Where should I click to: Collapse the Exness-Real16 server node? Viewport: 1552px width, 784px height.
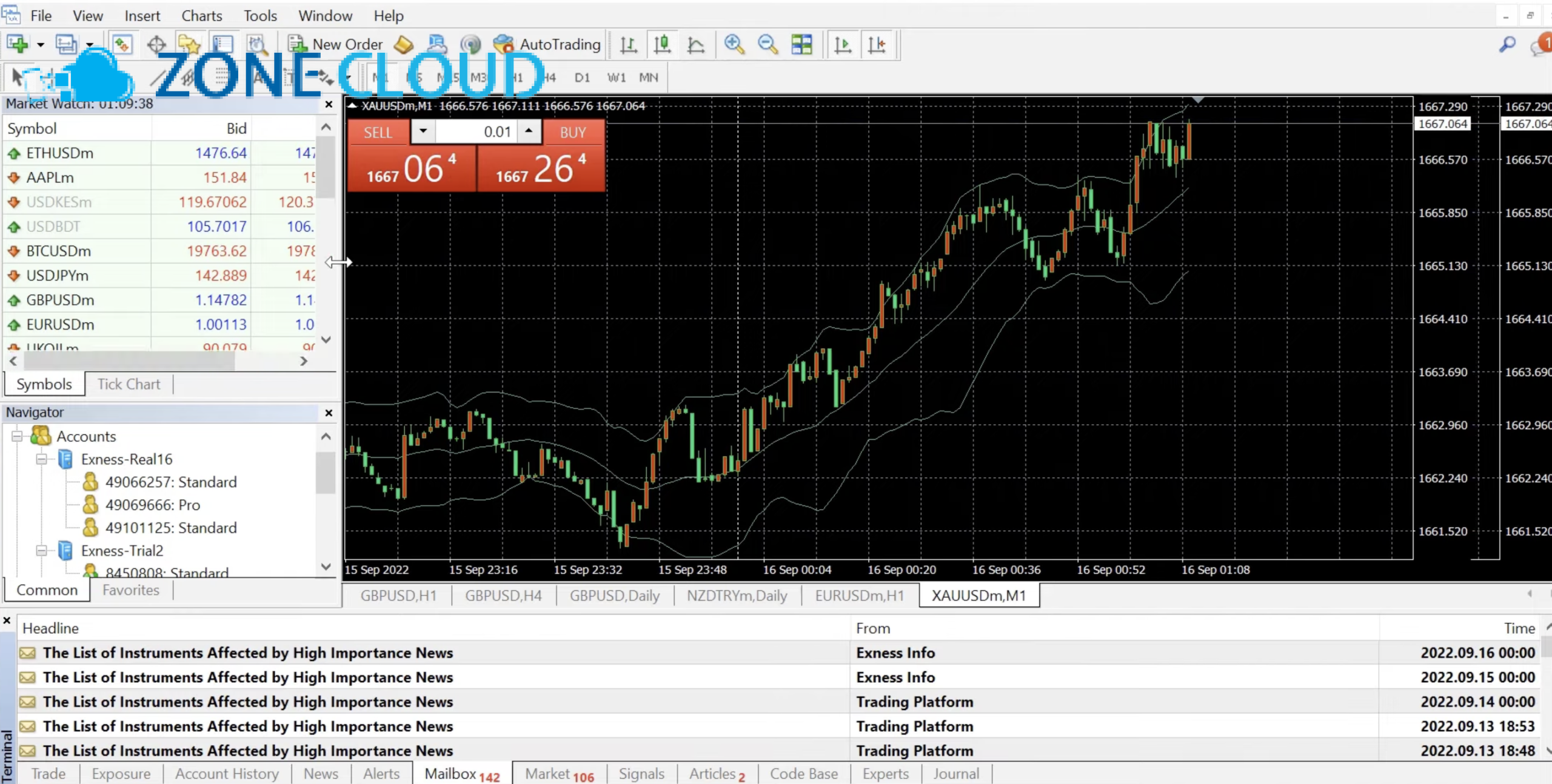tap(41, 459)
